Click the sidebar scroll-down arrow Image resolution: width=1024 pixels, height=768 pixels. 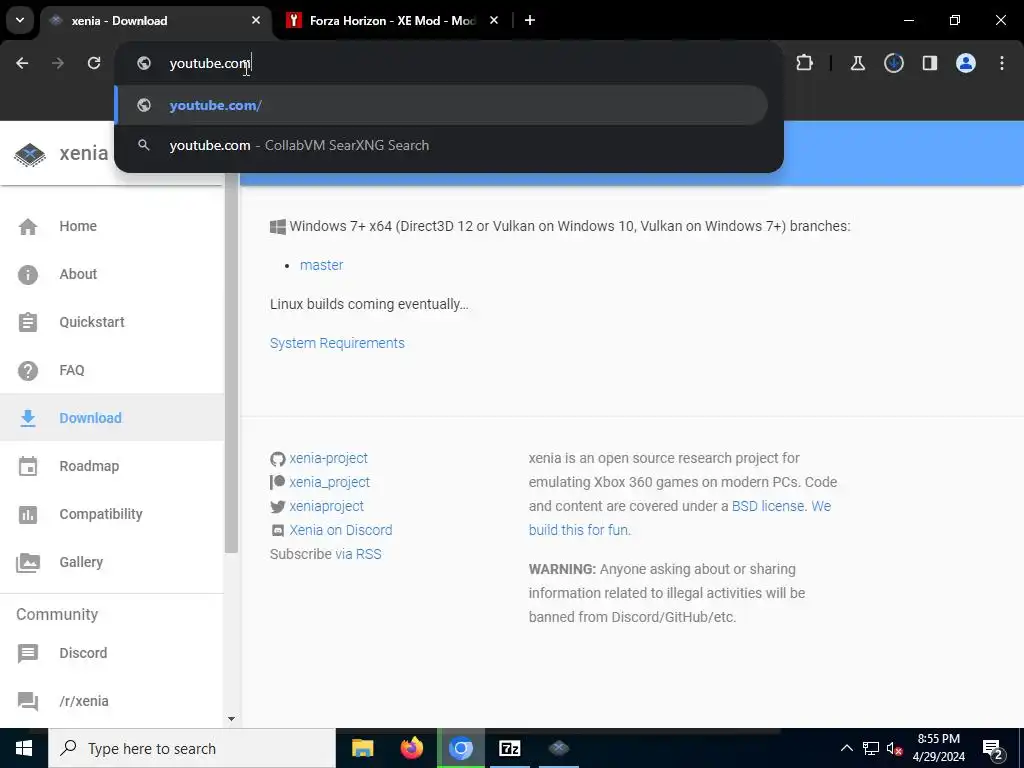pyautogui.click(x=231, y=719)
